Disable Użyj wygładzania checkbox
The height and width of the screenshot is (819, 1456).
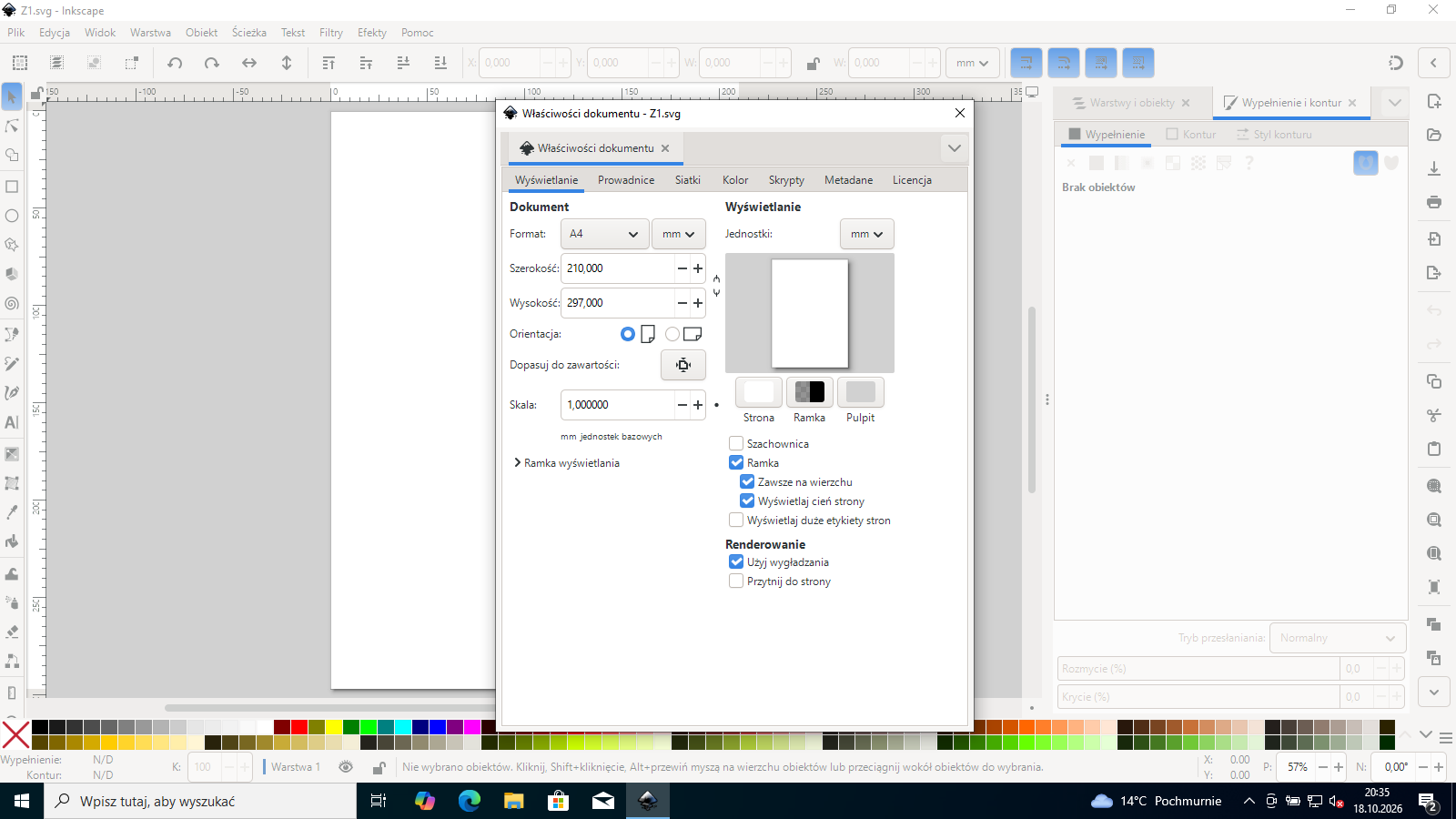(x=736, y=561)
